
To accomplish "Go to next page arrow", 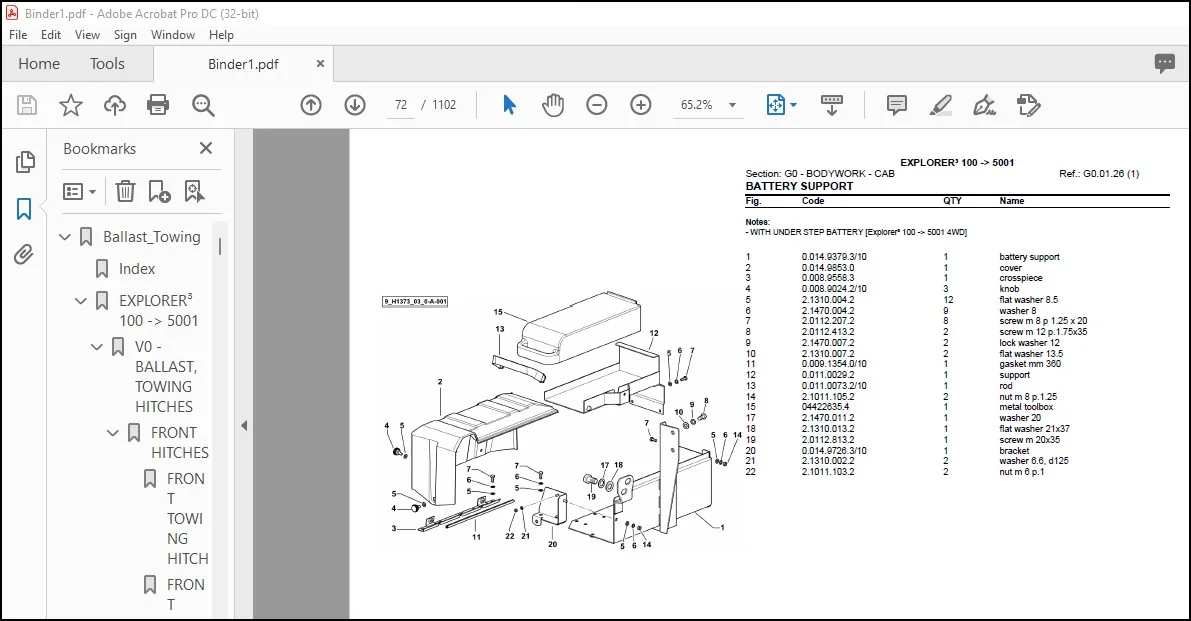I will point(355,105).
